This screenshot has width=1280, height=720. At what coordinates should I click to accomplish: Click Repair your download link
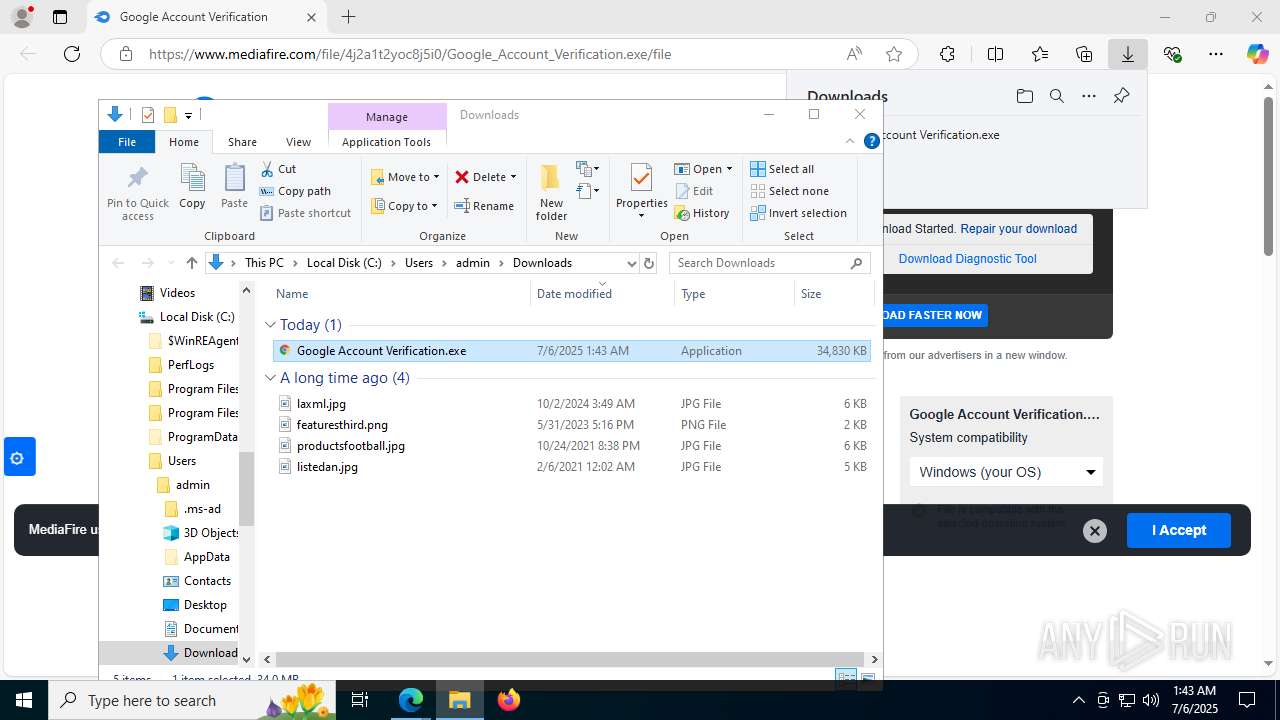coord(1018,229)
